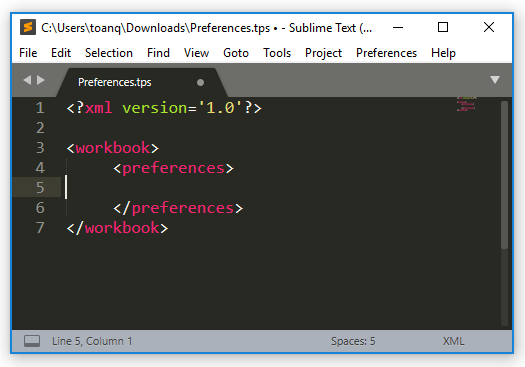Viewport: 525px width, 367px height.
Task: Open the XML syntax selector
Action: [453, 341]
